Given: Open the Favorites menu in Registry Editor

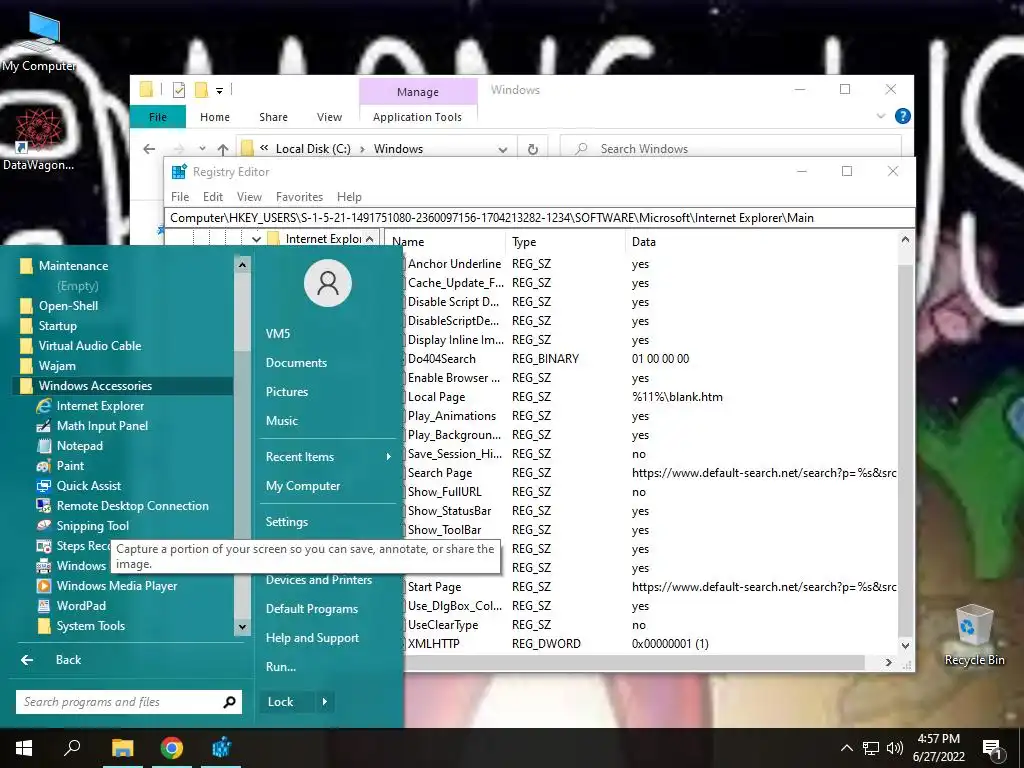Looking at the screenshot, I should [299, 197].
